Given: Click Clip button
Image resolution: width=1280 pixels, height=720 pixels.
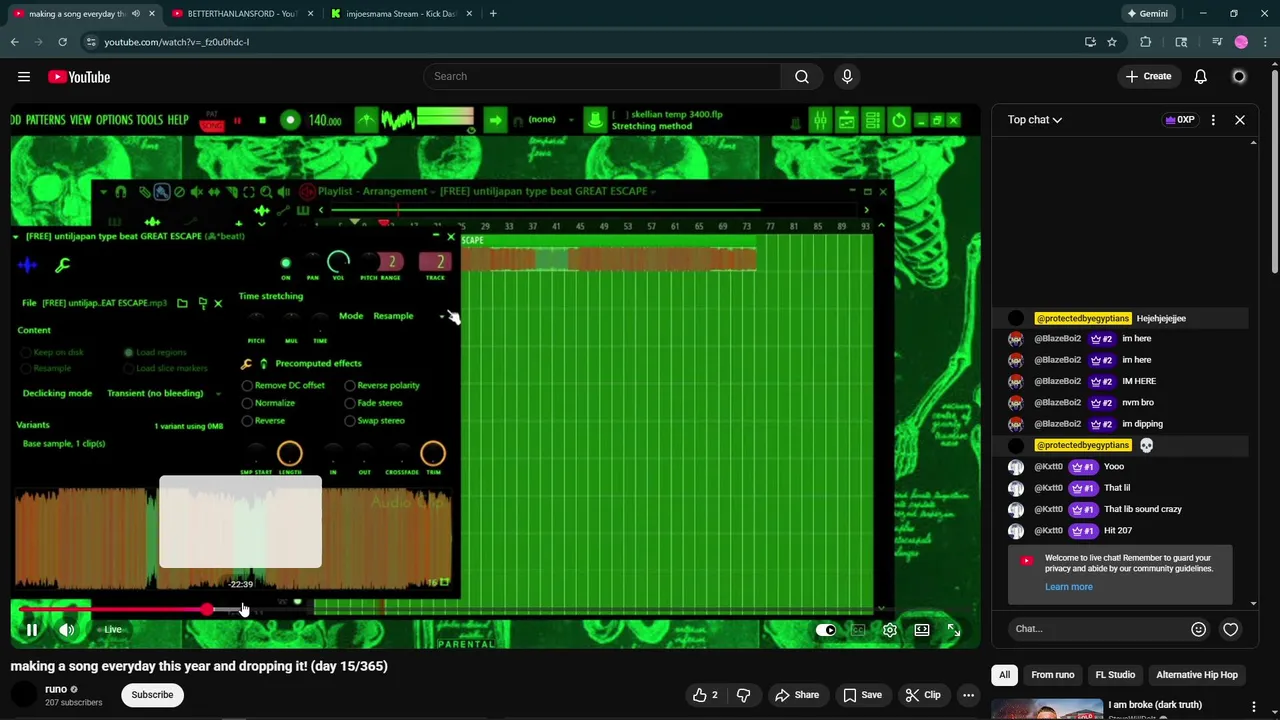Looking at the screenshot, I should coord(923,695).
